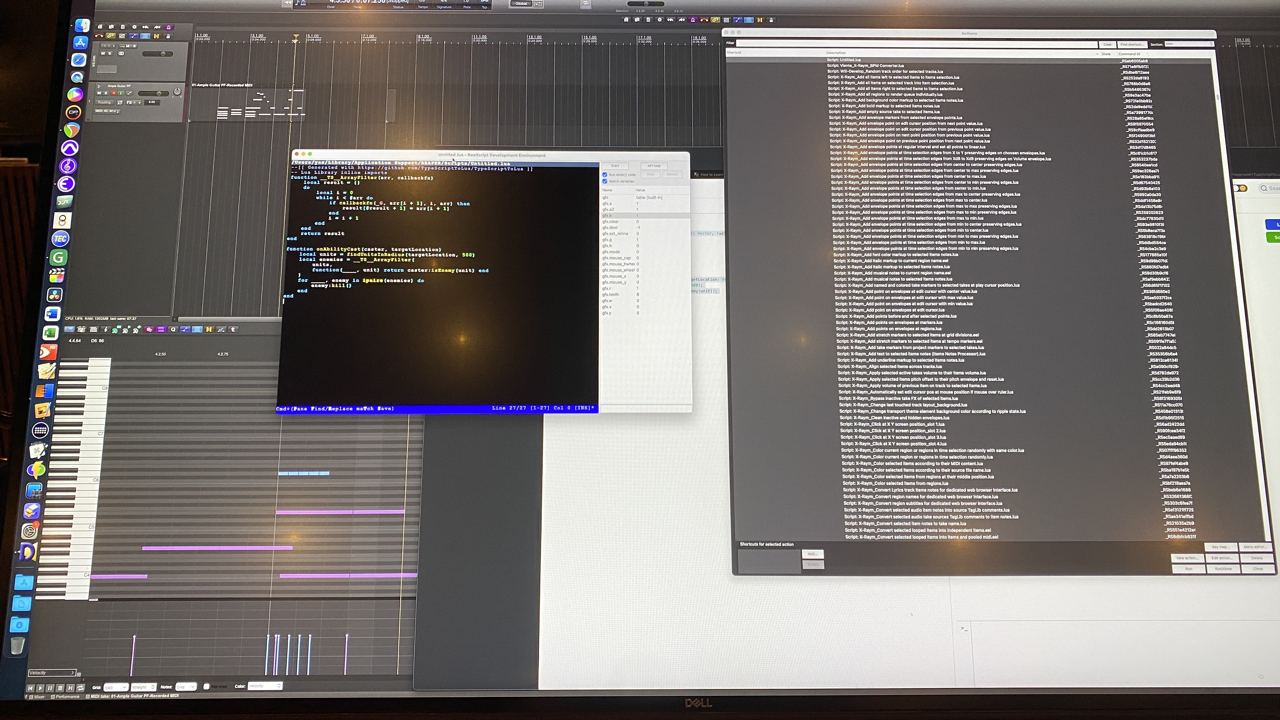Toggle Watch variables checkbox in ReaScript IDE
The width and height of the screenshot is (1280, 720).
click(x=604, y=181)
